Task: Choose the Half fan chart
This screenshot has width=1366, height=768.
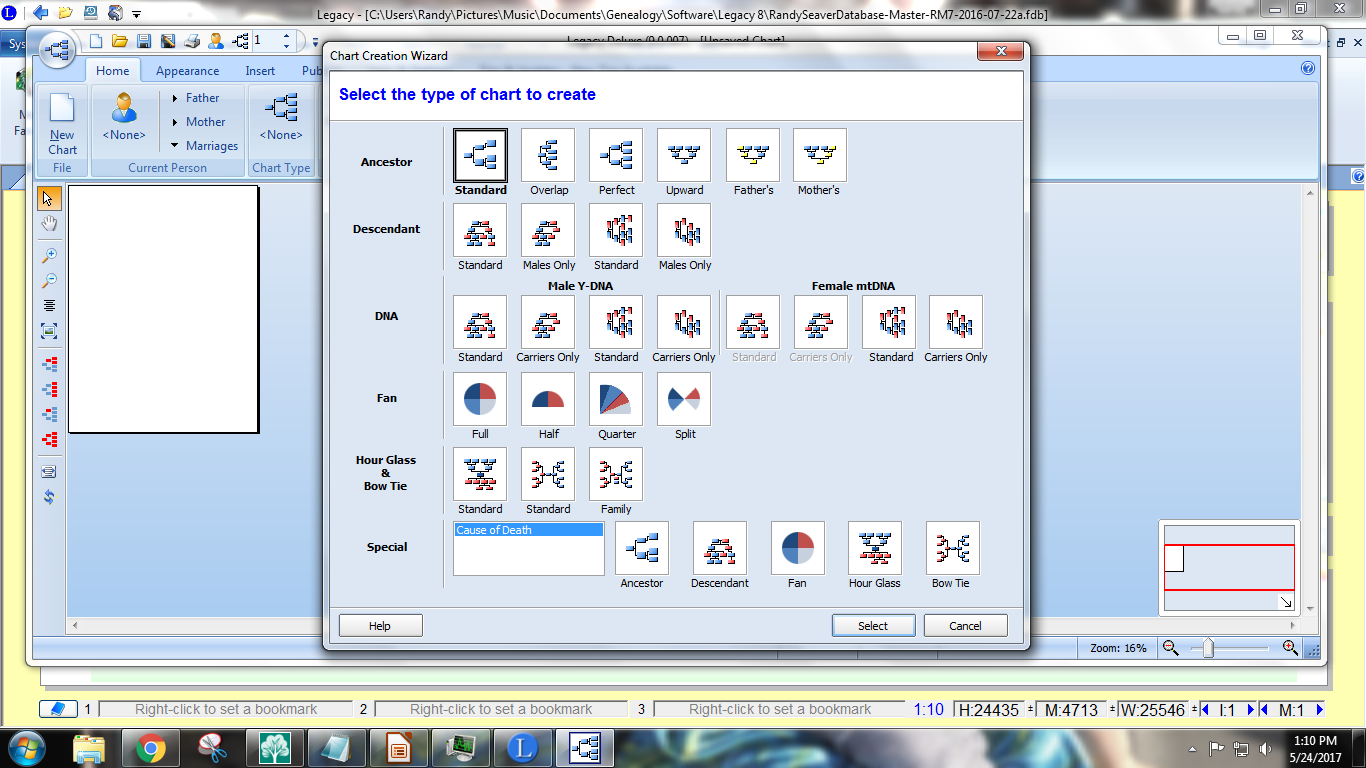Action: (548, 399)
